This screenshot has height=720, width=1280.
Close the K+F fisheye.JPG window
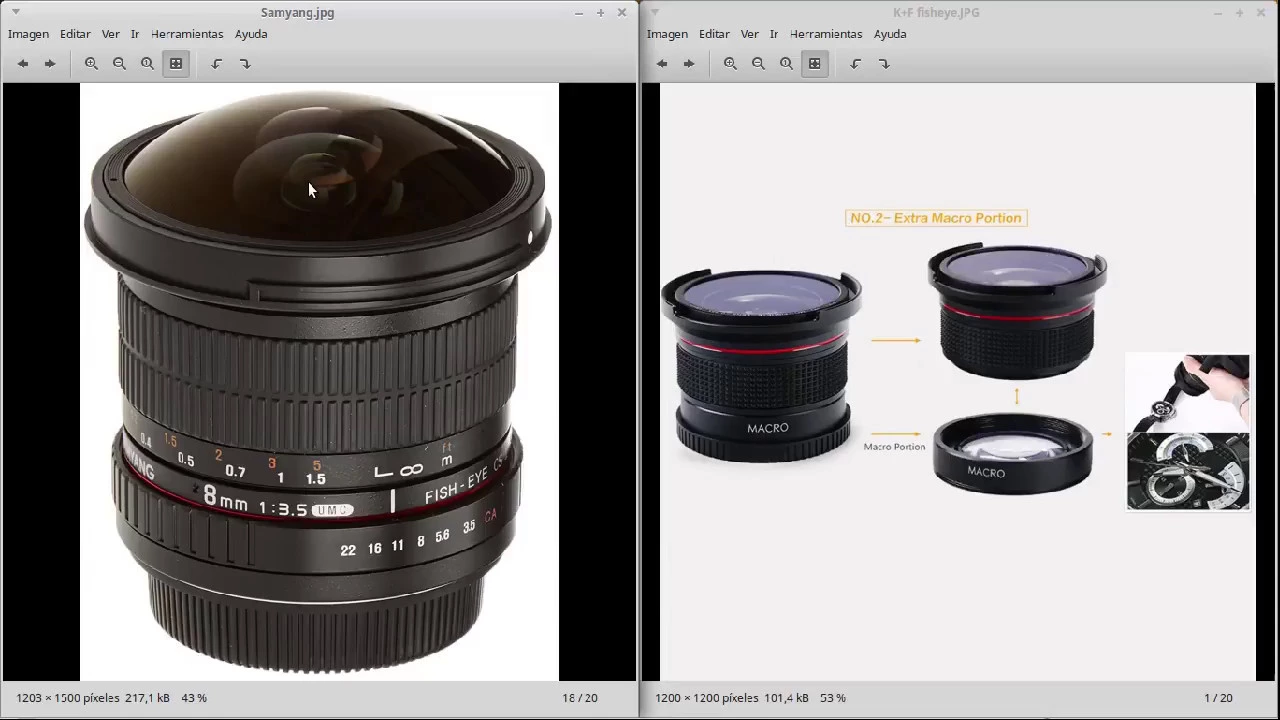[1261, 13]
